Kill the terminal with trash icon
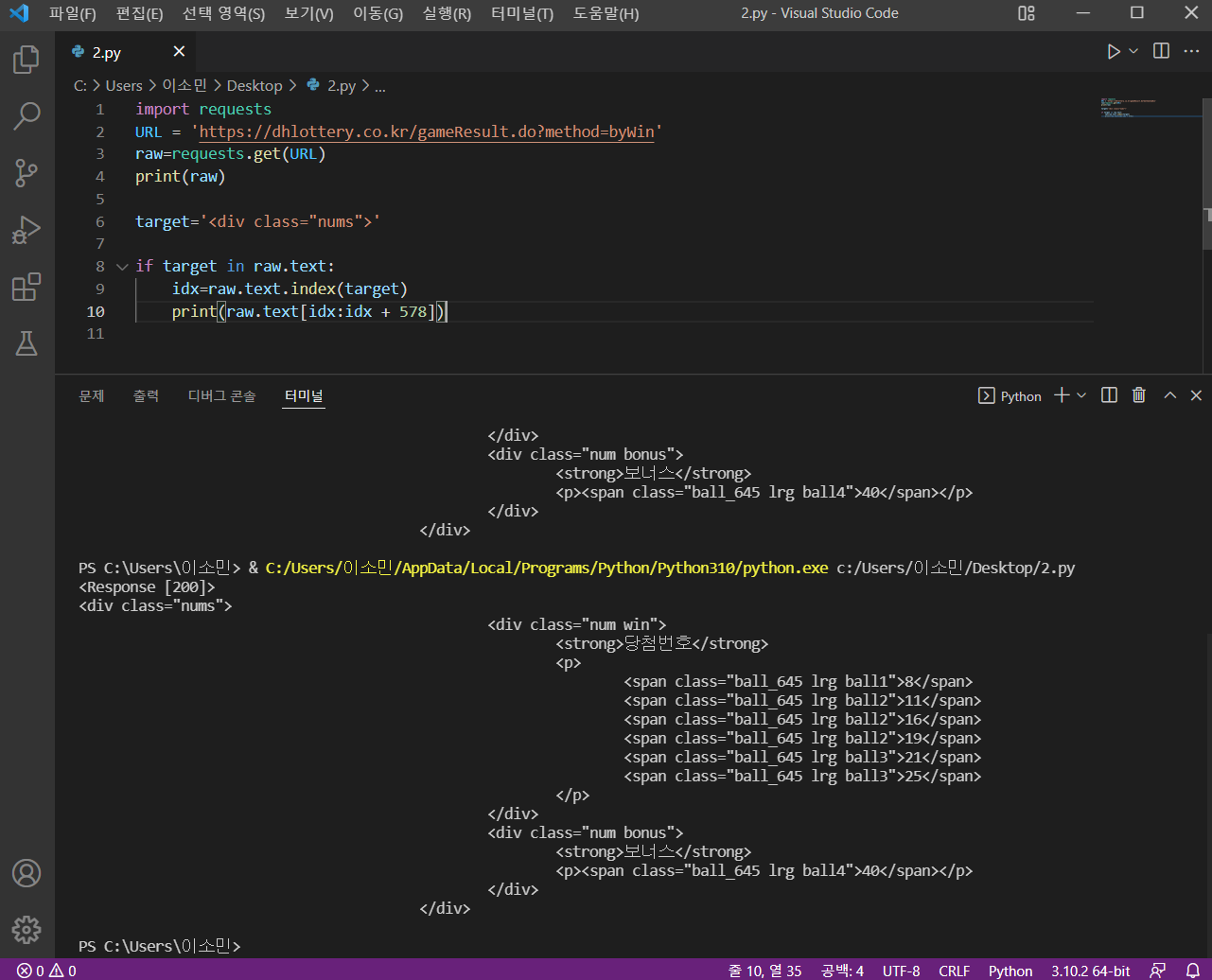Image resolution: width=1212 pixels, height=980 pixels. tap(1139, 395)
